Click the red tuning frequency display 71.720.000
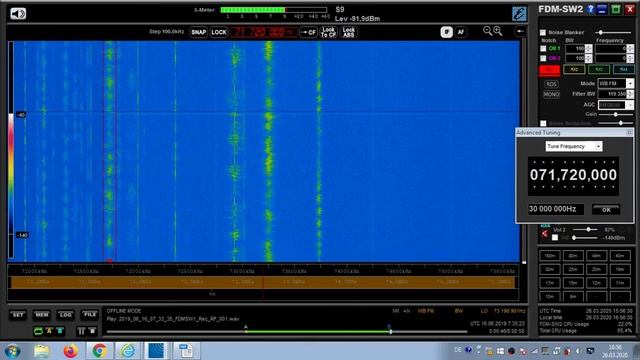 264,32
